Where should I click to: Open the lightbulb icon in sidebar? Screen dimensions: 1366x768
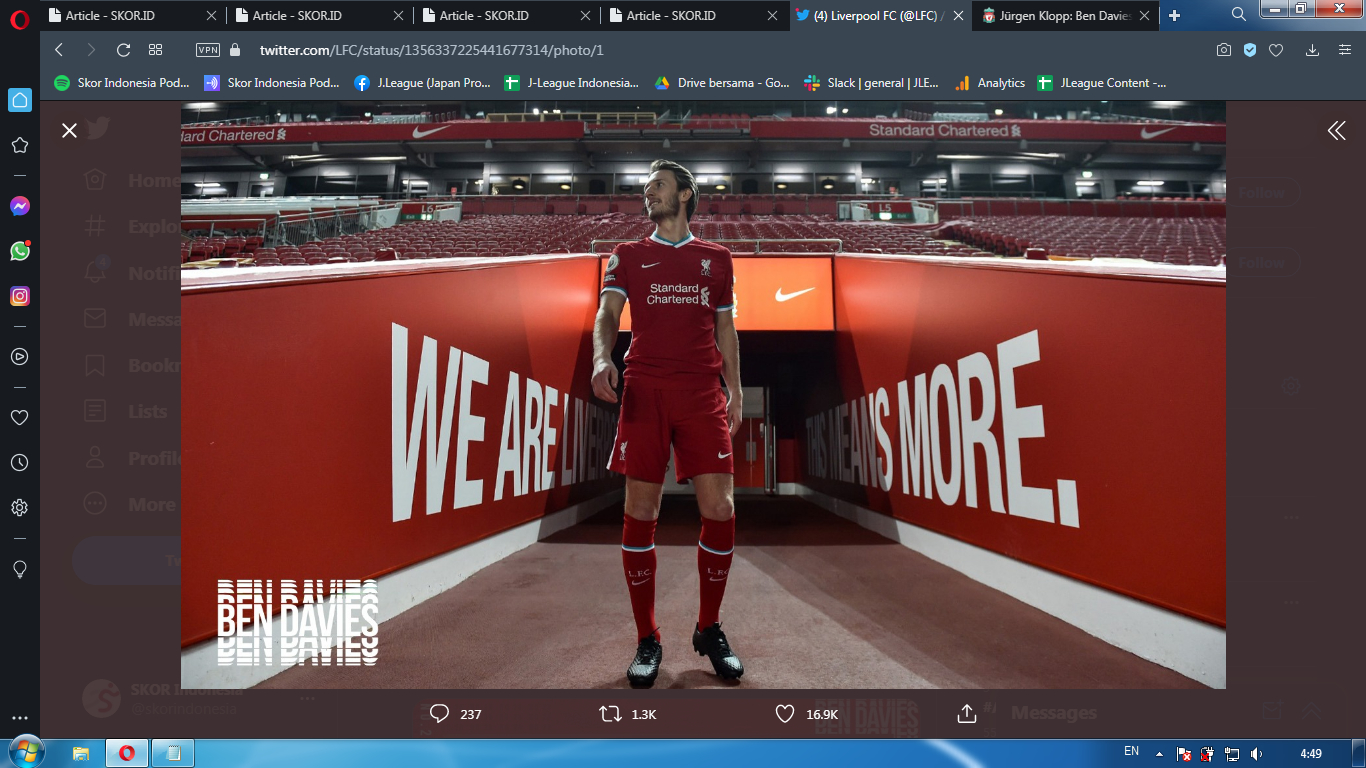click(19, 568)
